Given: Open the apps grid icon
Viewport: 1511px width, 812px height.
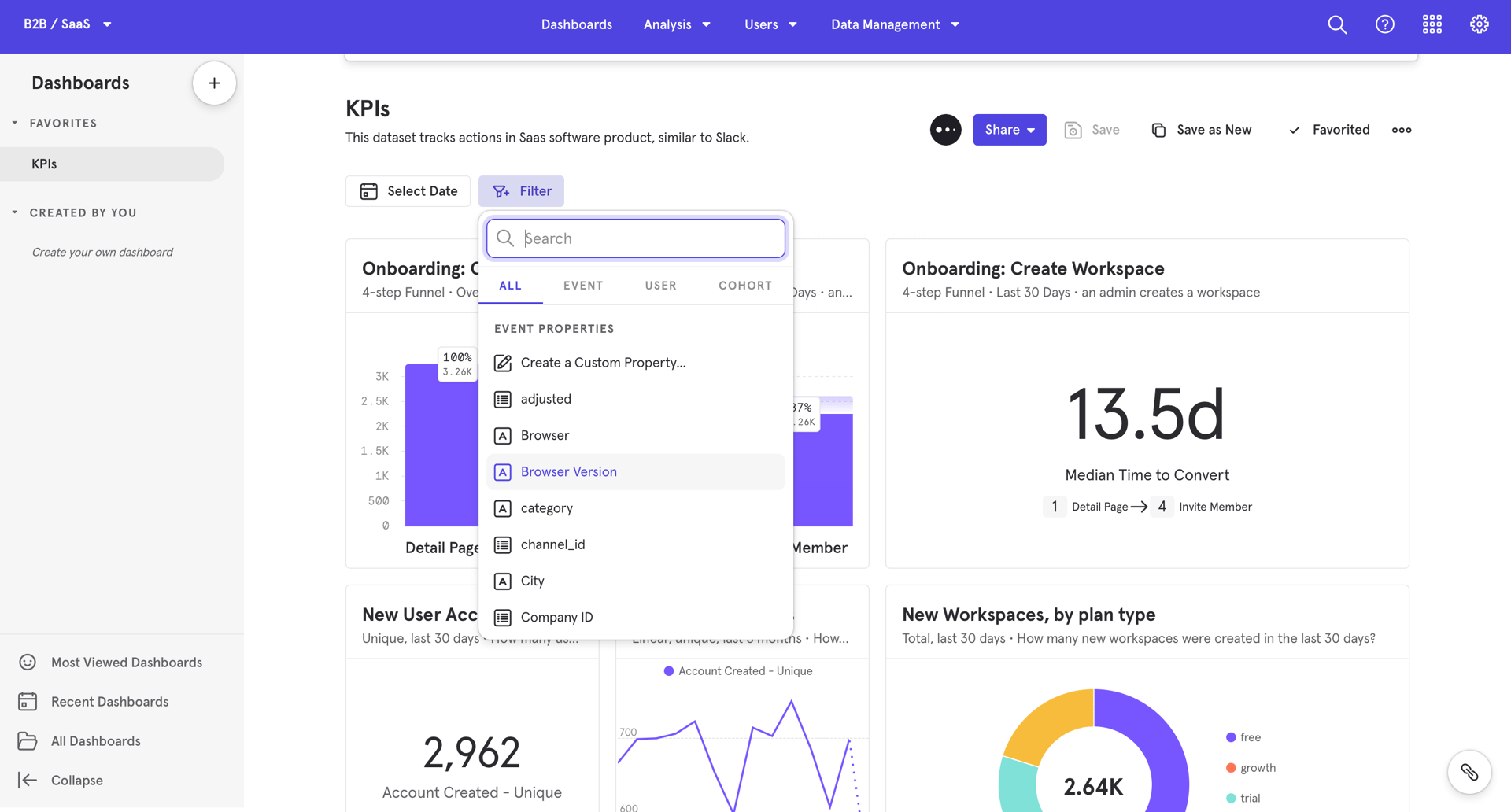Looking at the screenshot, I should [x=1432, y=24].
